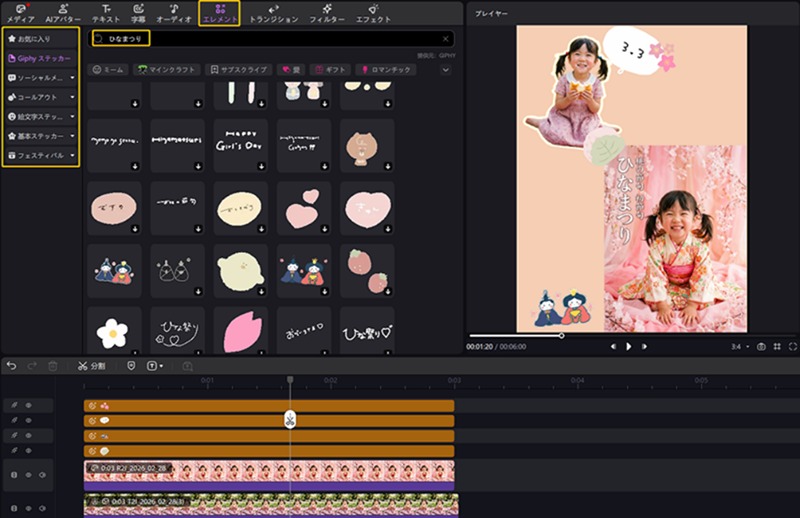The width and height of the screenshot is (800, 518).
Task: Download the outline-only hina dolls sticker
Action: pyautogui.click(x=198, y=292)
